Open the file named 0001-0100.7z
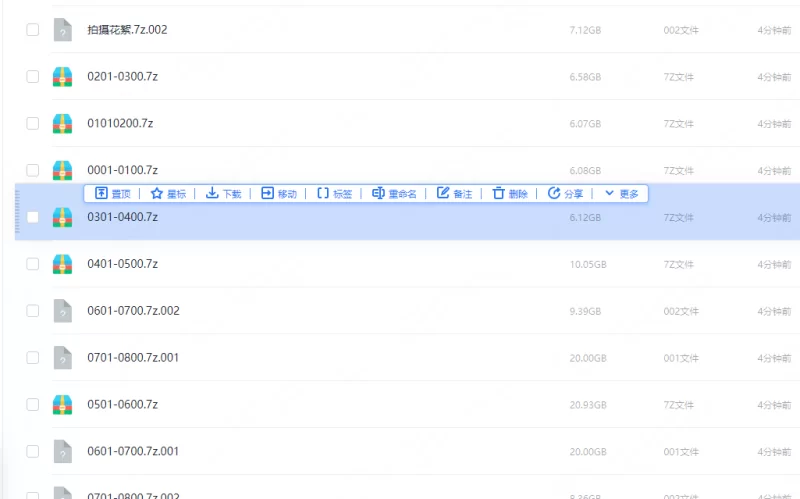This screenshot has width=800, height=499. [122, 170]
